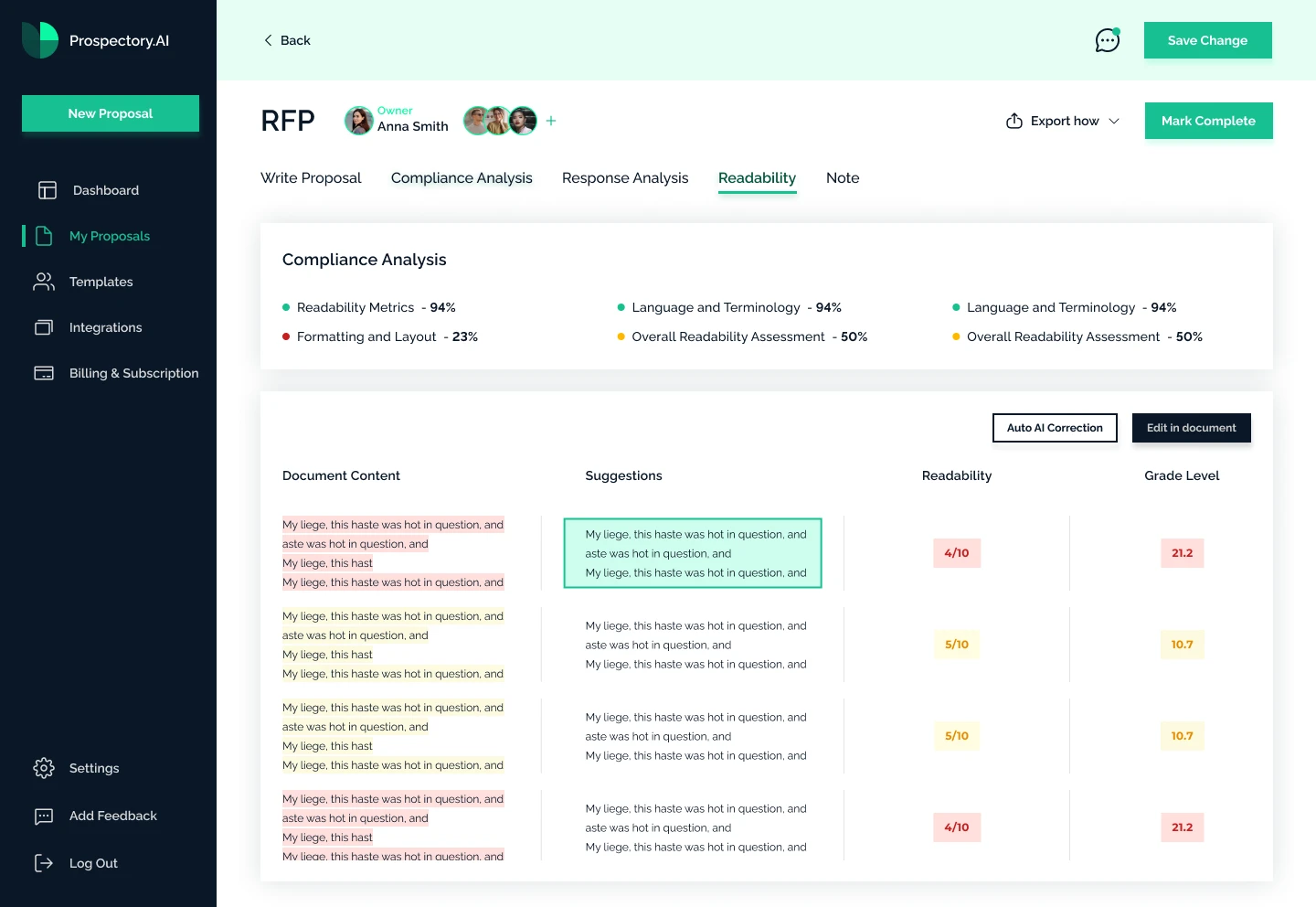This screenshot has width=1316, height=907.
Task: Run Auto AI Correction
Action: click(x=1055, y=428)
